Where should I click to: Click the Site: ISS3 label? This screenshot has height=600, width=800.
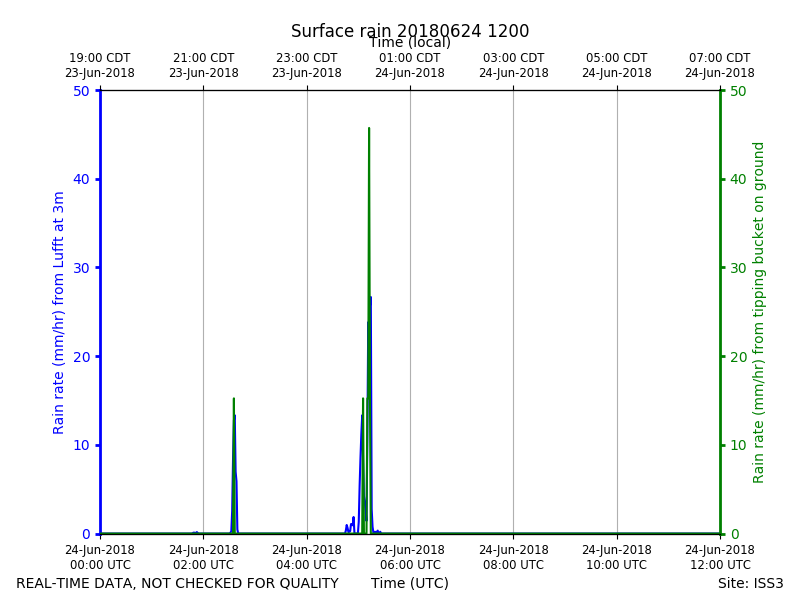point(751,583)
